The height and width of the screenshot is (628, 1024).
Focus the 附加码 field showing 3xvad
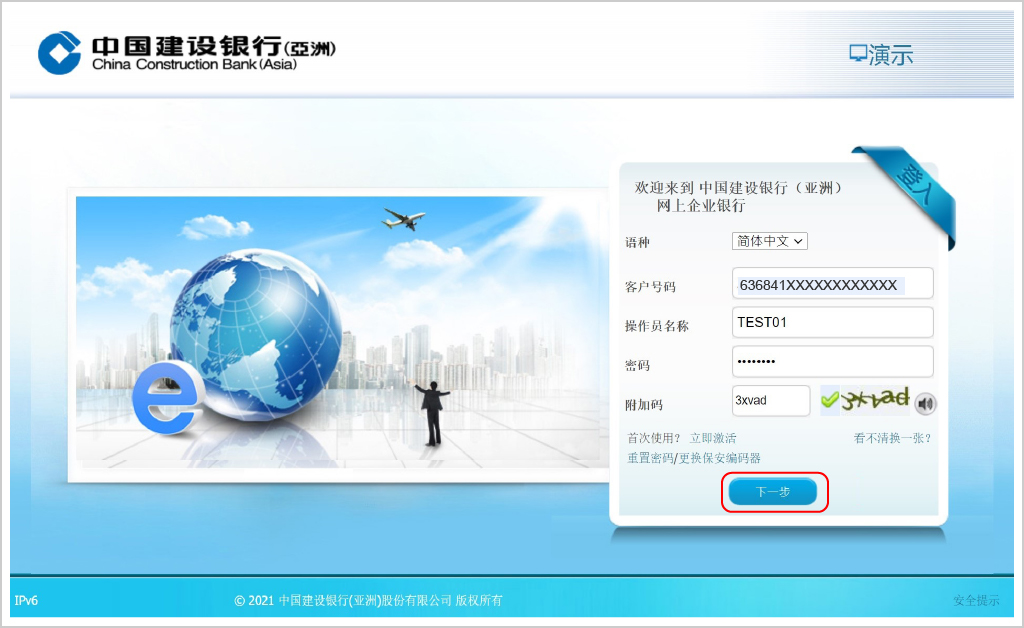[771, 400]
